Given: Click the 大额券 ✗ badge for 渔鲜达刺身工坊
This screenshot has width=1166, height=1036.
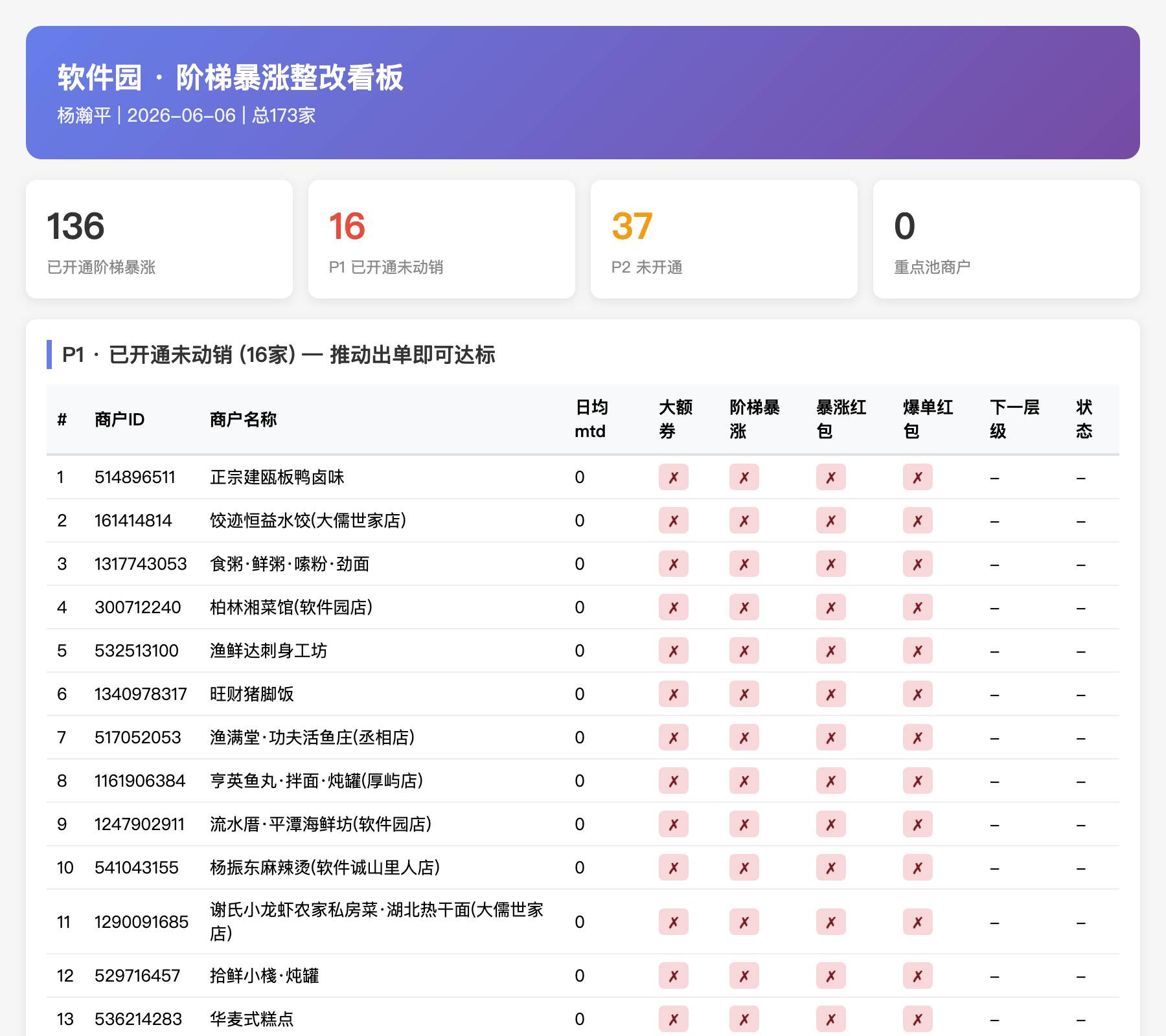Looking at the screenshot, I should [x=674, y=651].
